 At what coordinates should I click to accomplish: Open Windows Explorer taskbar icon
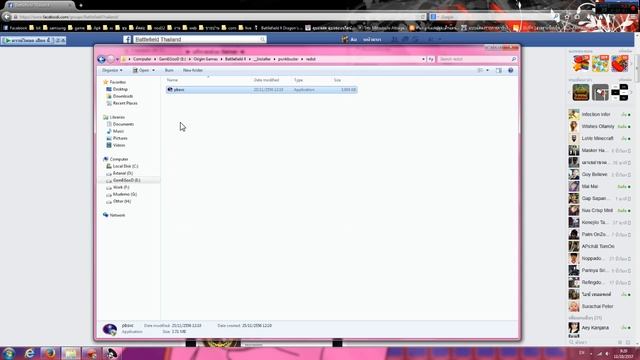coord(71,353)
